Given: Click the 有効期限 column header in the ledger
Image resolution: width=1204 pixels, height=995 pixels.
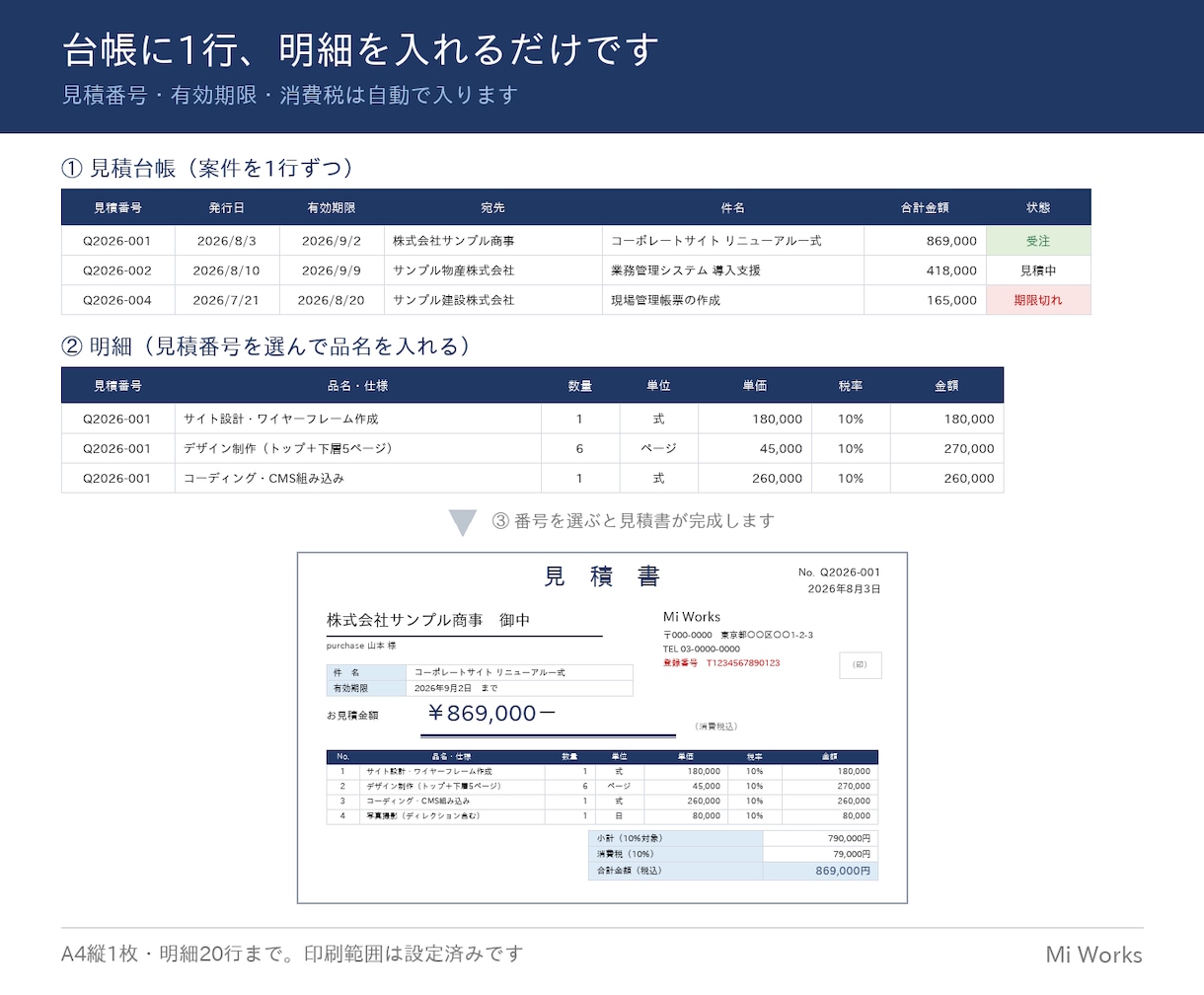Looking at the screenshot, I should point(332,208).
